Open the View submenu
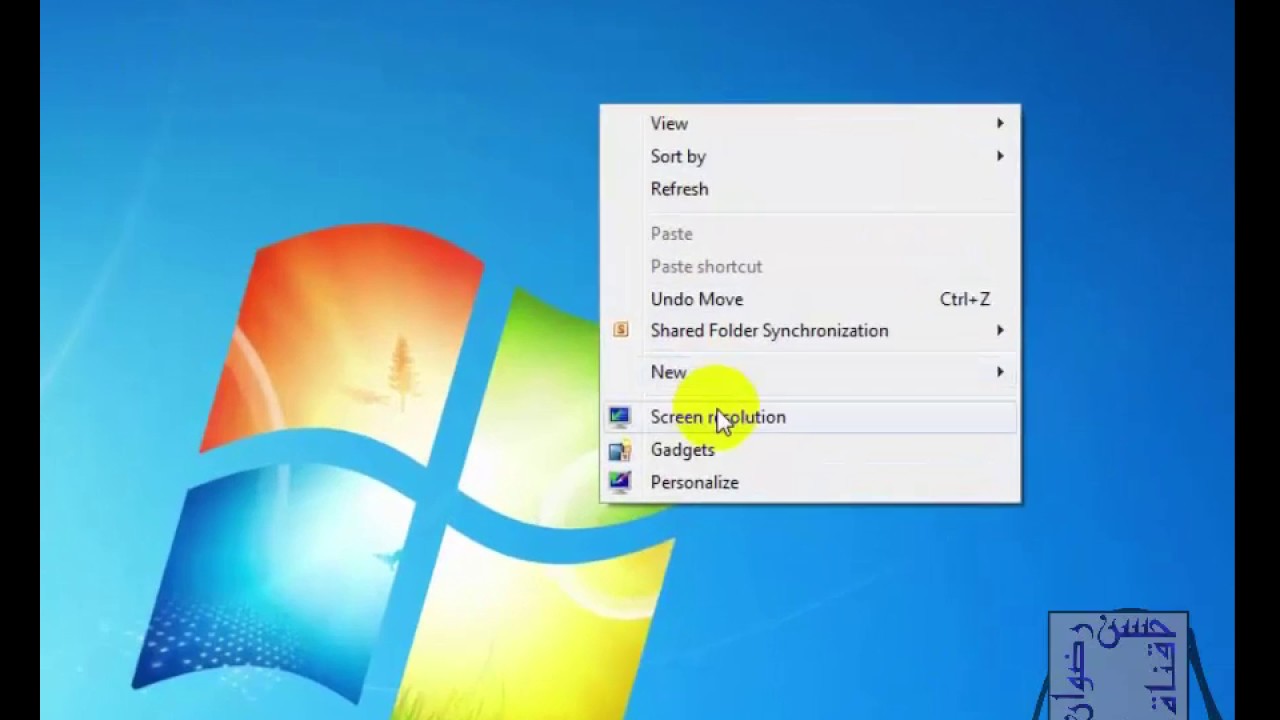This screenshot has height=720, width=1280. 810,124
